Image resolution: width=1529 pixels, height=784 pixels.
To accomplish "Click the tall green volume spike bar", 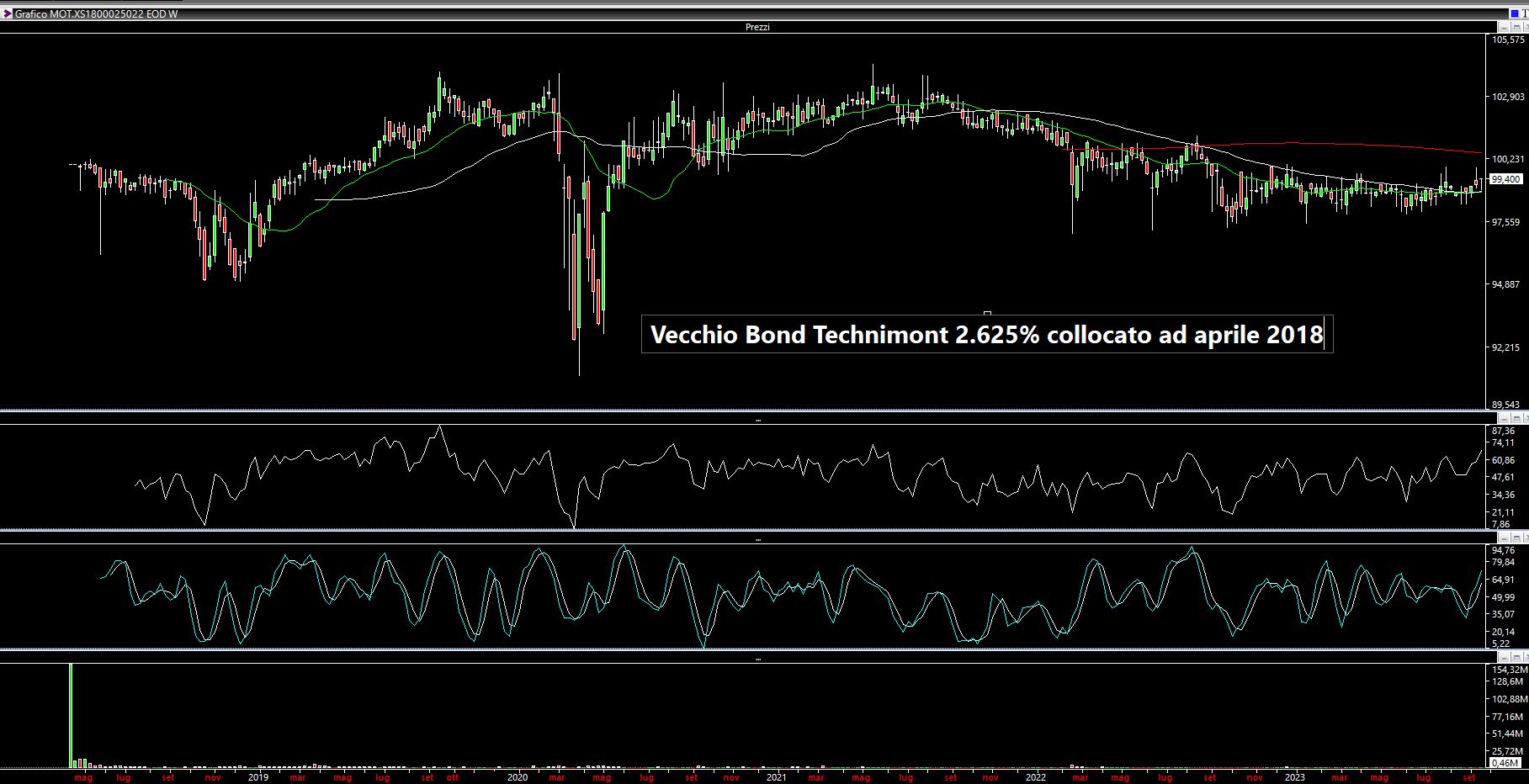I will [x=71, y=715].
